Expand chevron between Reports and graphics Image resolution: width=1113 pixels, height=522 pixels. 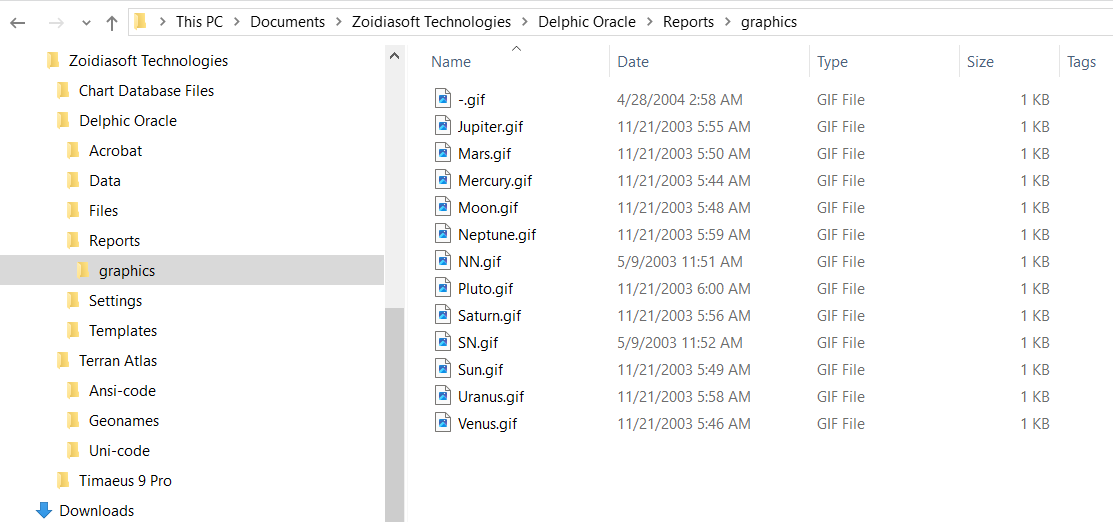728,22
